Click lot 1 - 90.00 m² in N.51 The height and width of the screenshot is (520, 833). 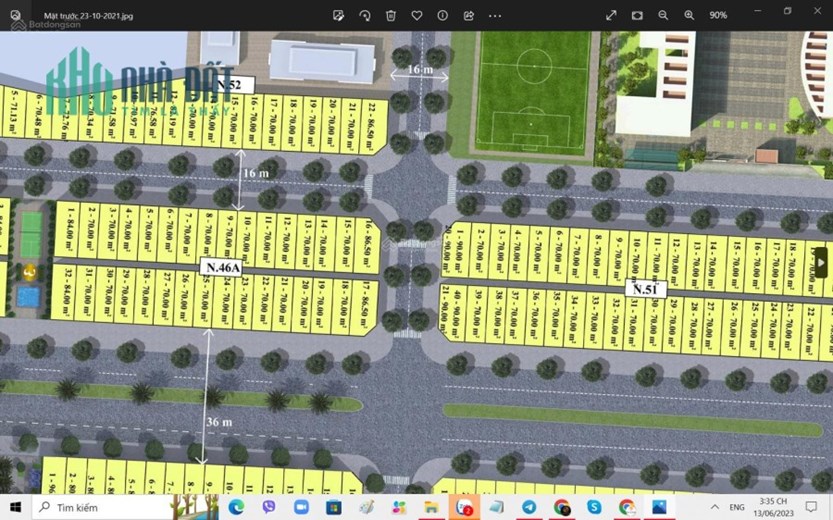[458, 250]
